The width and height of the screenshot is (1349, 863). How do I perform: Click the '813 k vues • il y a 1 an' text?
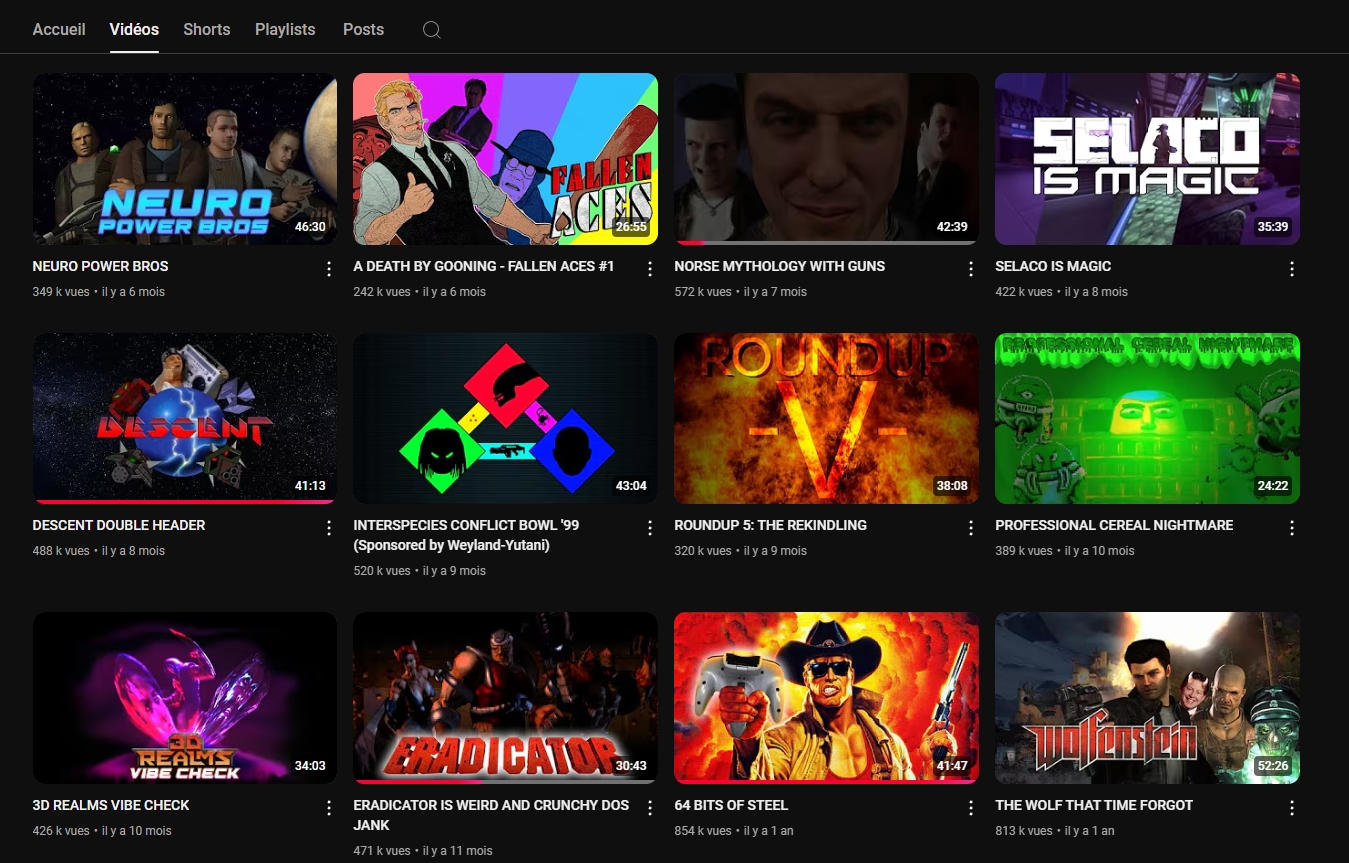(1055, 831)
